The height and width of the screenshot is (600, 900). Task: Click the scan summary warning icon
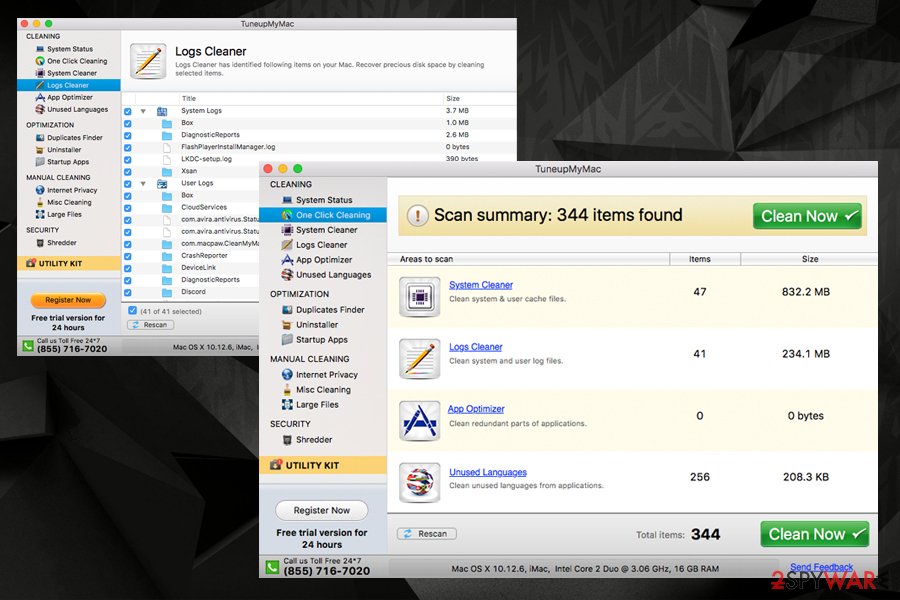[x=417, y=216]
